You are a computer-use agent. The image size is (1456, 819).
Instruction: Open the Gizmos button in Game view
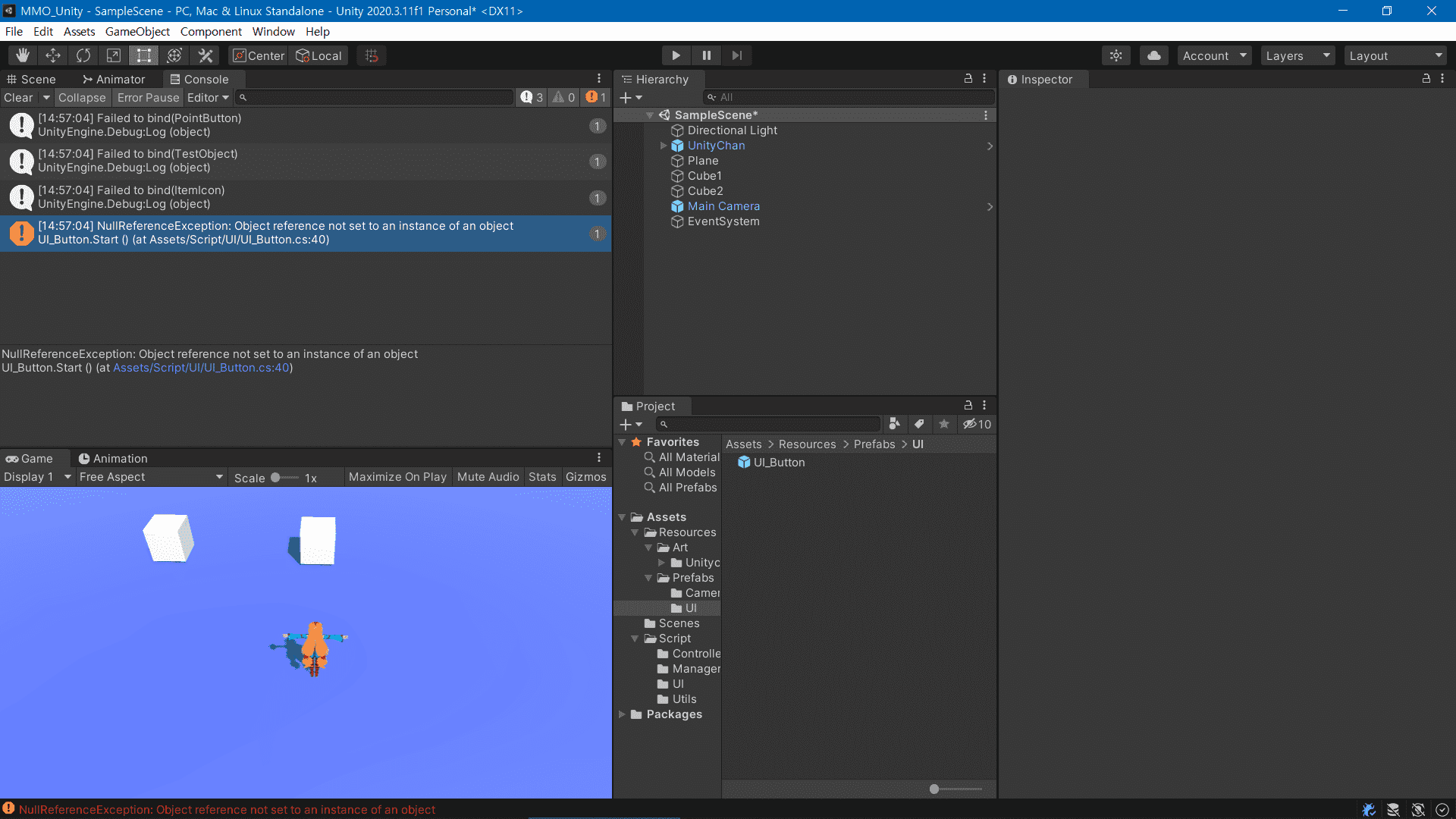[x=585, y=477]
